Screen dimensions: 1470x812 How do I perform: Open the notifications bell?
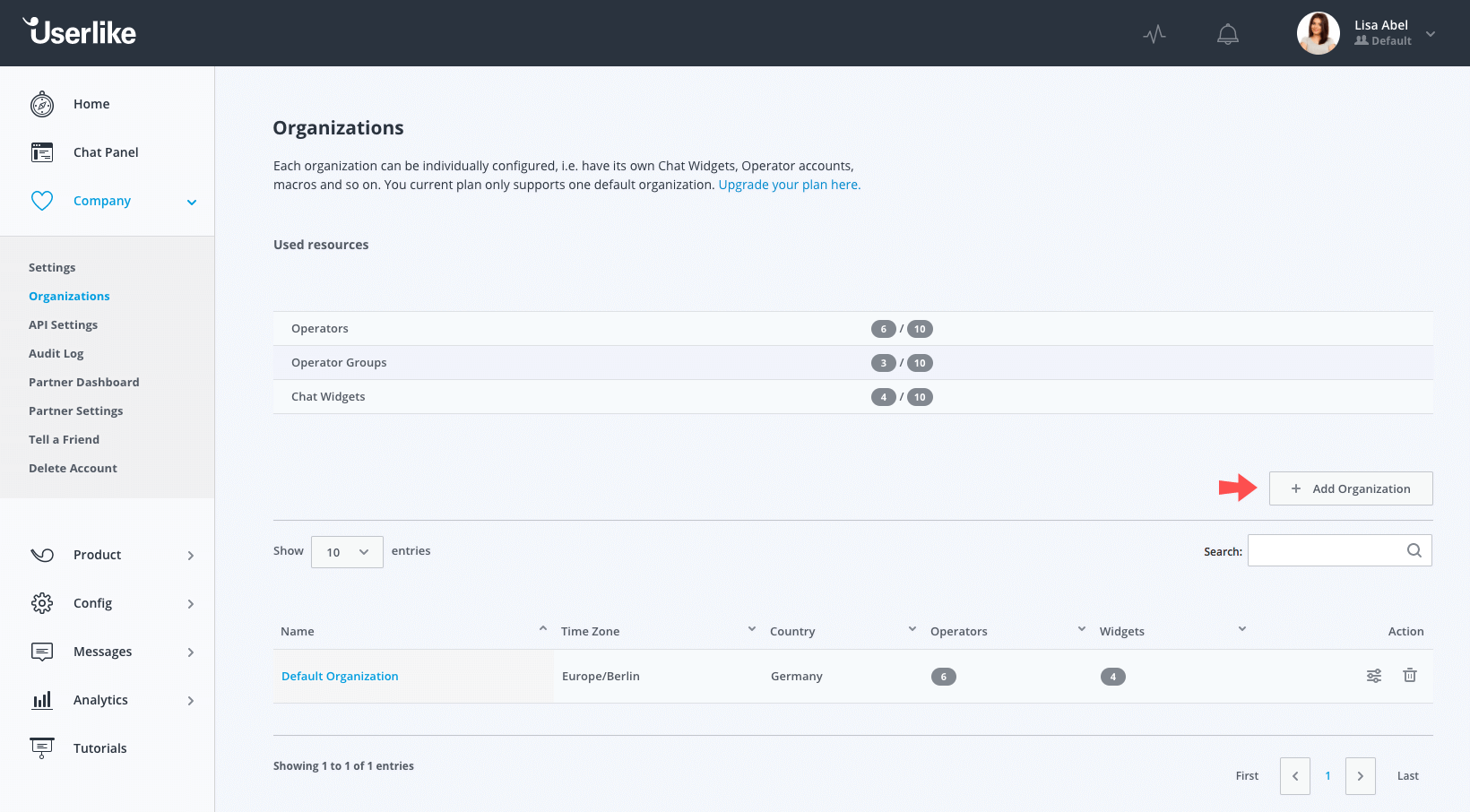(1227, 34)
